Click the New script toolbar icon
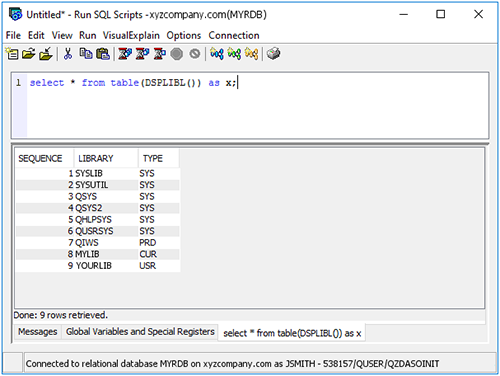The height and width of the screenshot is (376, 500). (12, 54)
